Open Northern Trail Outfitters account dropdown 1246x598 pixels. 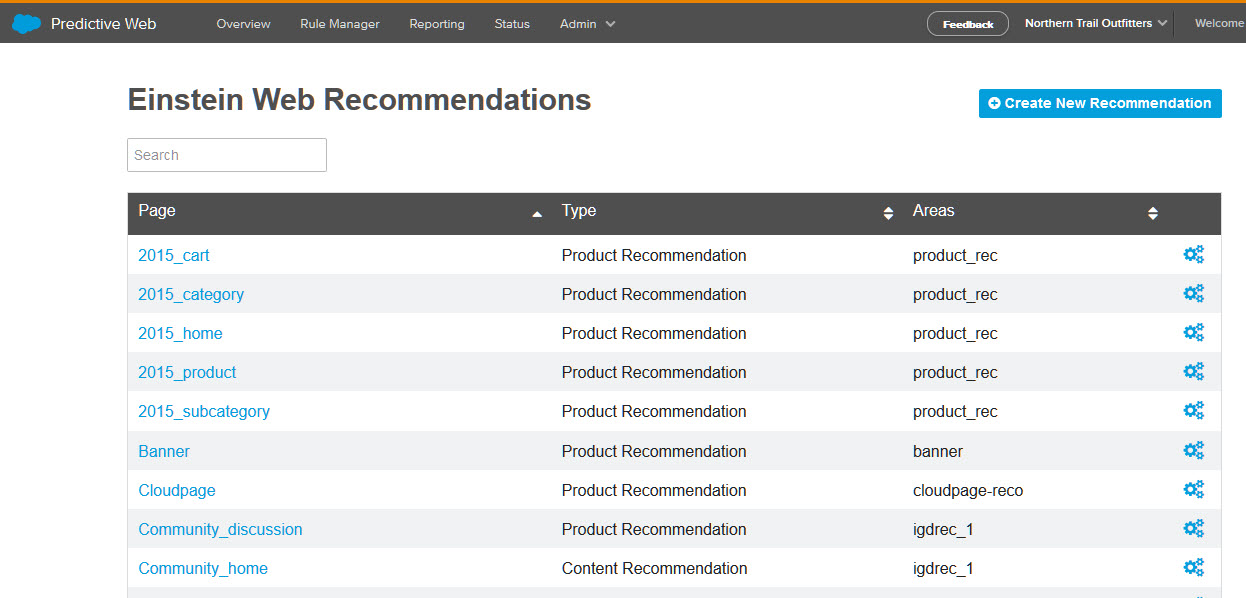(x=1096, y=23)
